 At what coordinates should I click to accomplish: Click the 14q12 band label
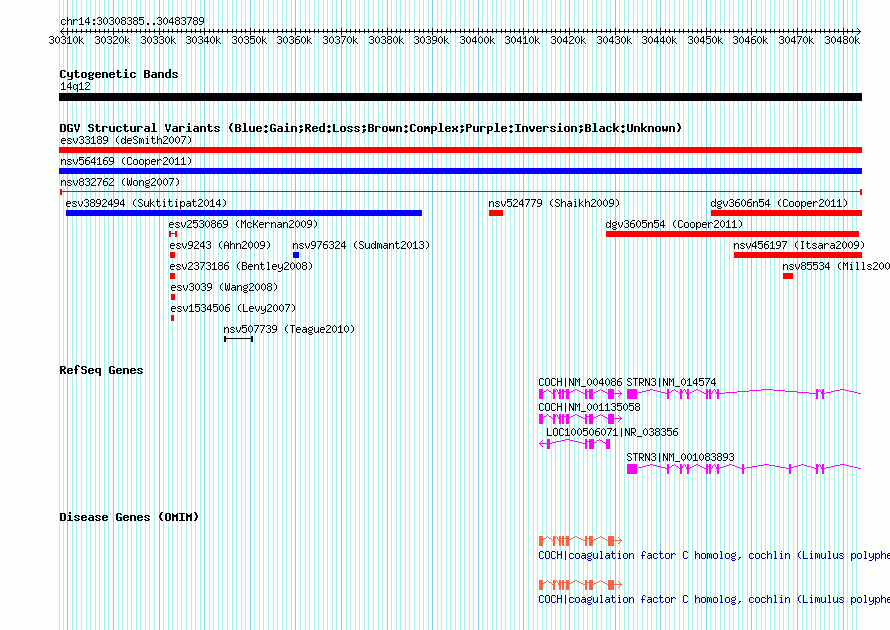(x=75, y=86)
